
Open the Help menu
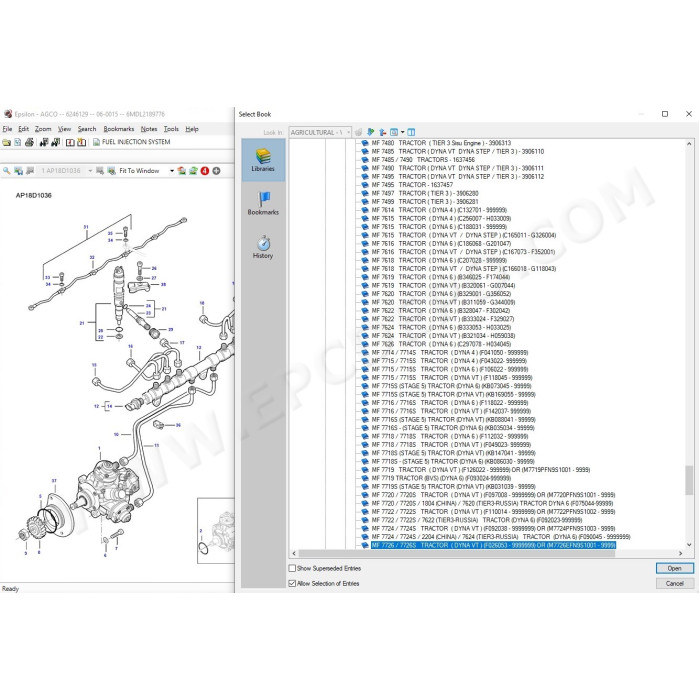pos(192,129)
